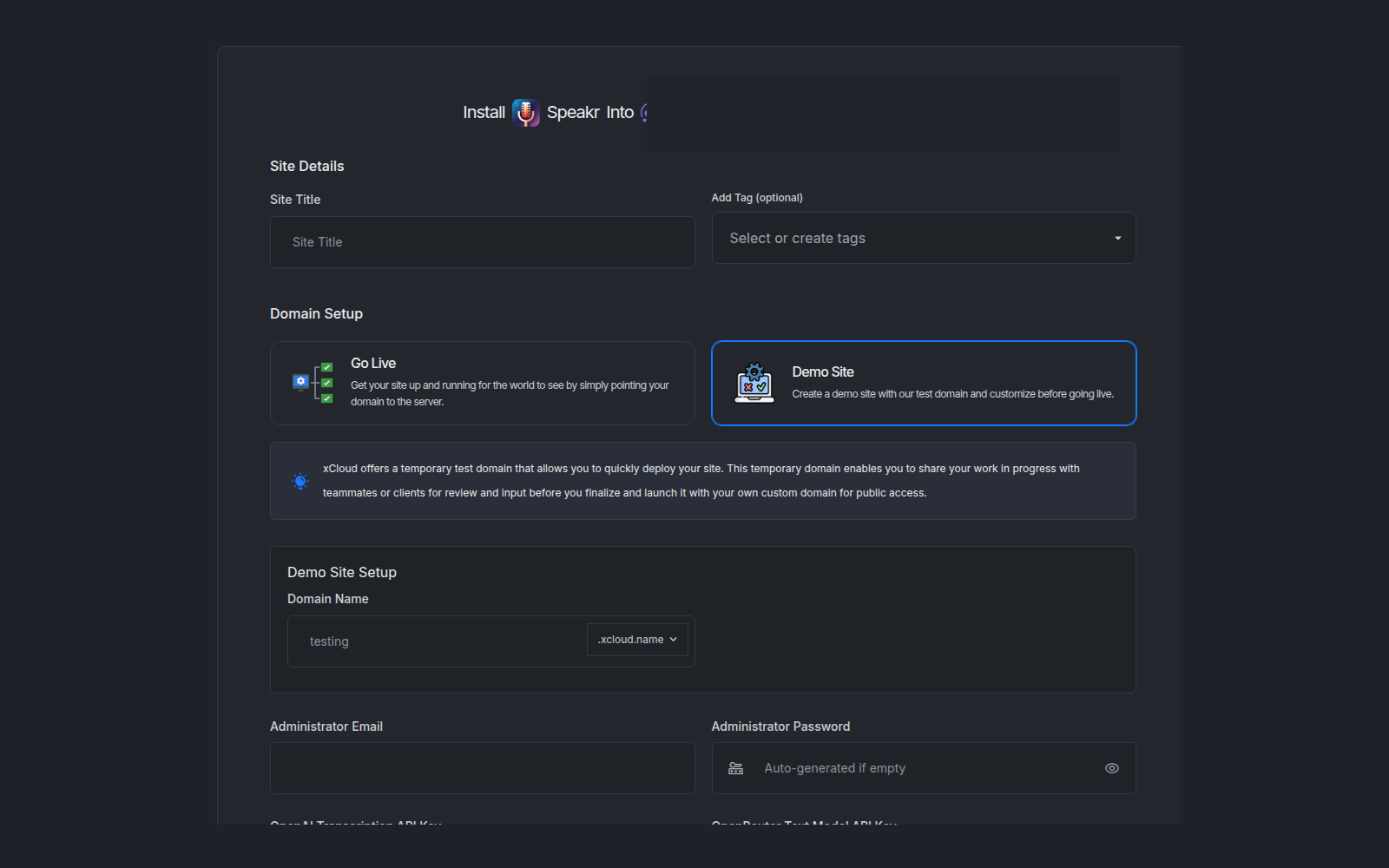Screen dimensions: 1389x868
Task: Expand the .xcloud.name domain suffix dropdown
Action: [x=637, y=640]
